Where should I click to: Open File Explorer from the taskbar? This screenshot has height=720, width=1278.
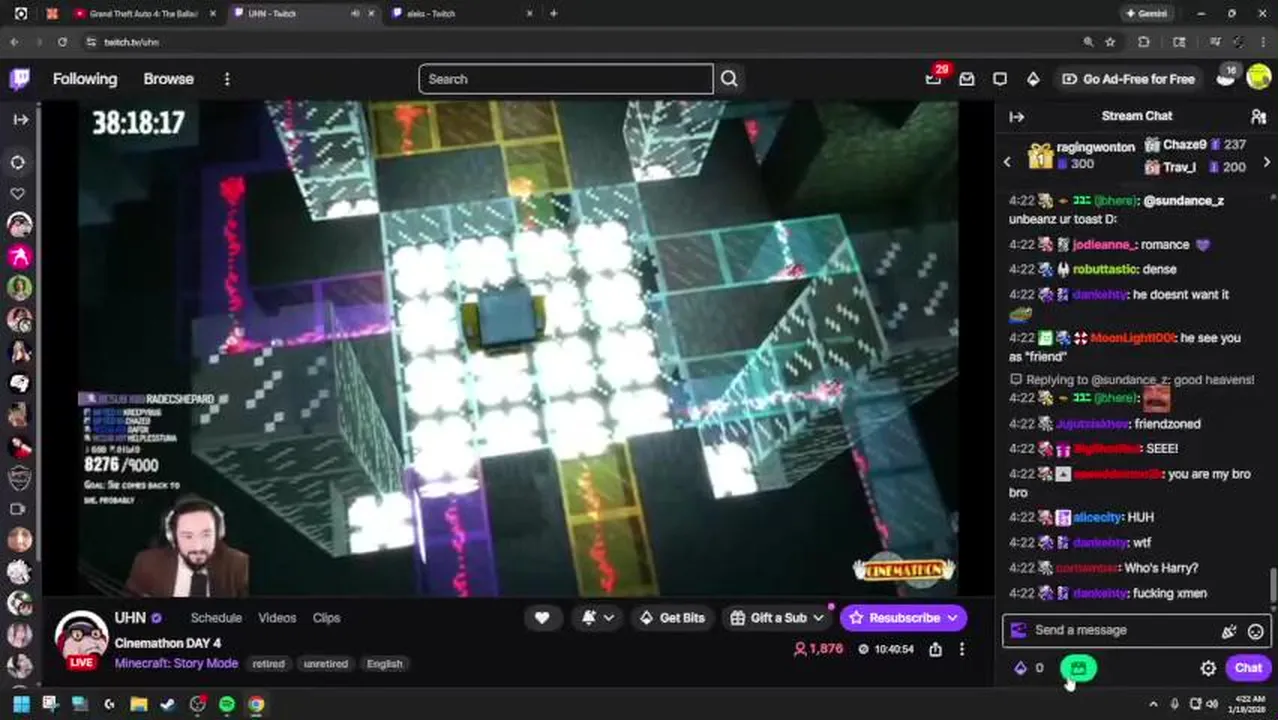139,704
